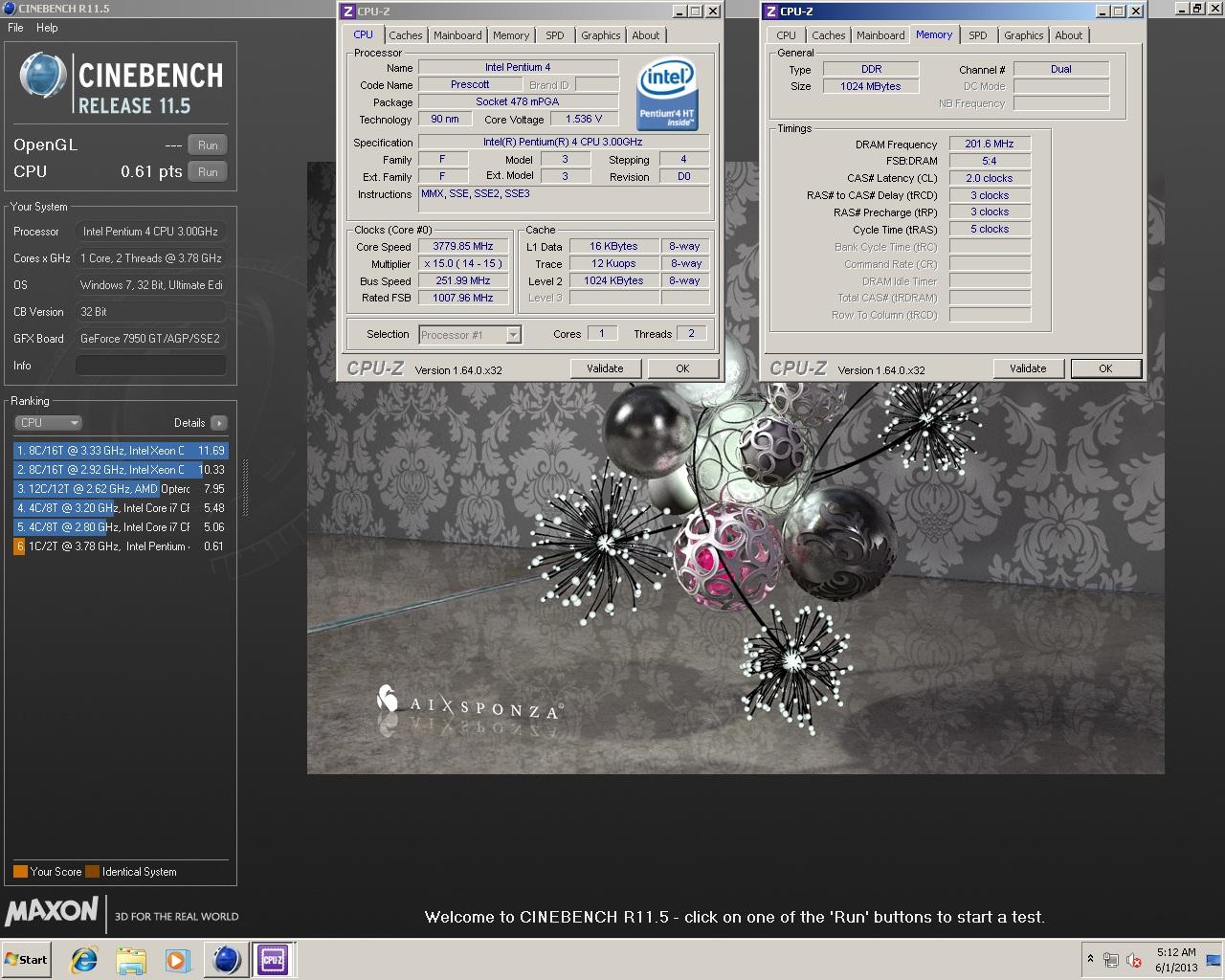Click the Cinebench title bar icon

click(x=10, y=9)
